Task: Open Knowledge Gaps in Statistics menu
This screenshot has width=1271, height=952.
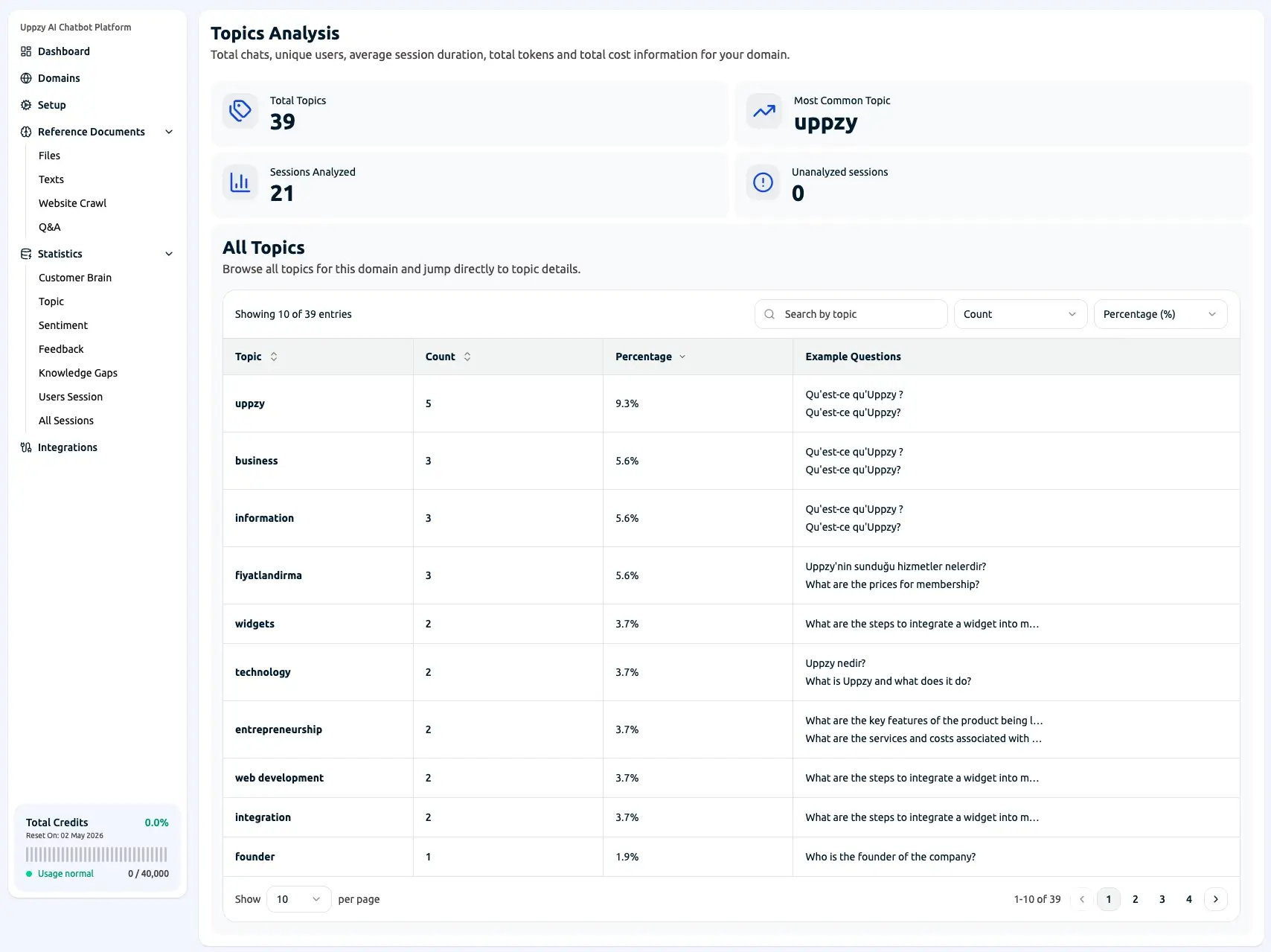Action: [78, 373]
